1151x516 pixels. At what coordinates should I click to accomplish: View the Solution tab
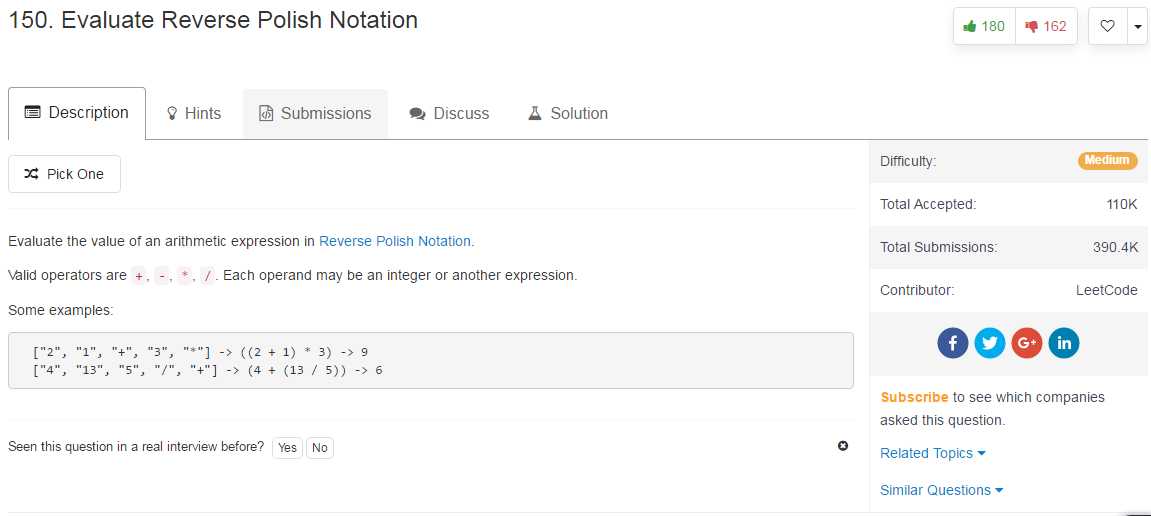coord(568,114)
